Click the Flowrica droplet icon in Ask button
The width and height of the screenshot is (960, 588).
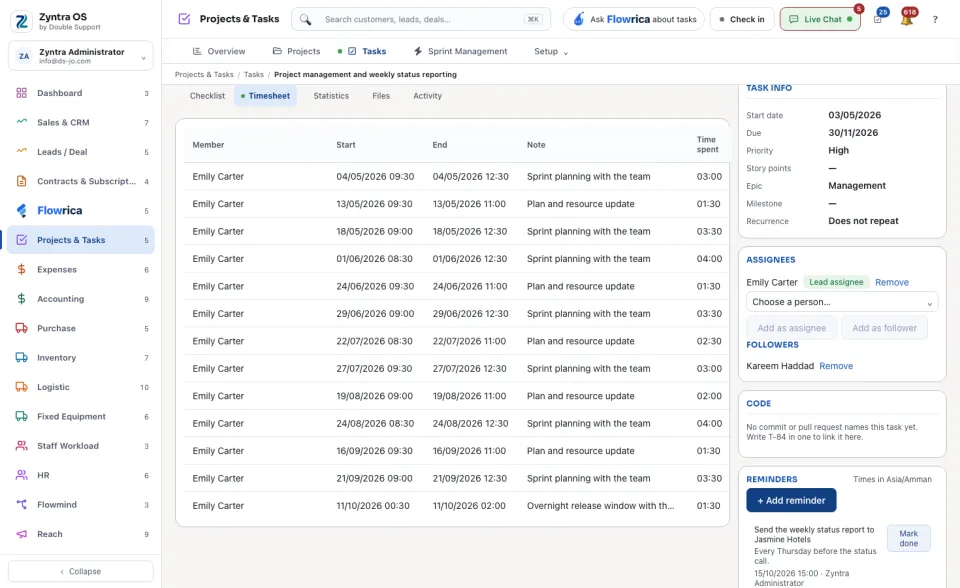point(579,20)
